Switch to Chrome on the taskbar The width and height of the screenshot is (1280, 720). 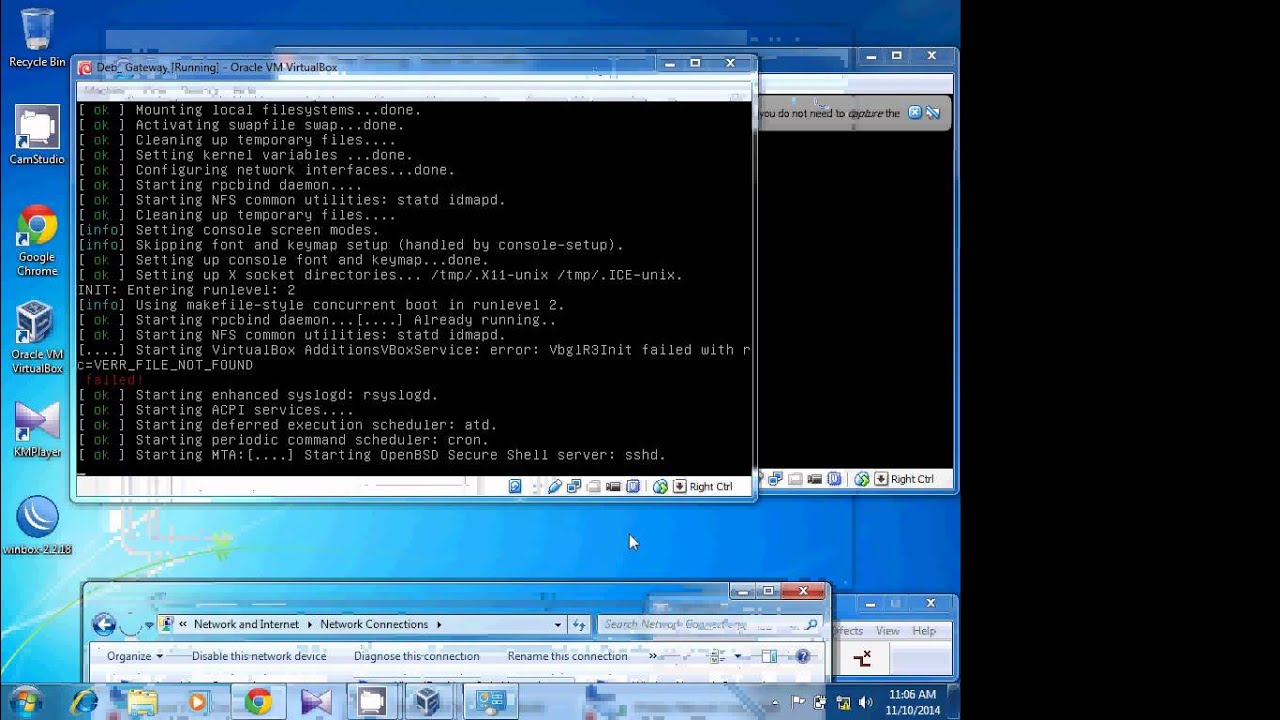click(258, 702)
